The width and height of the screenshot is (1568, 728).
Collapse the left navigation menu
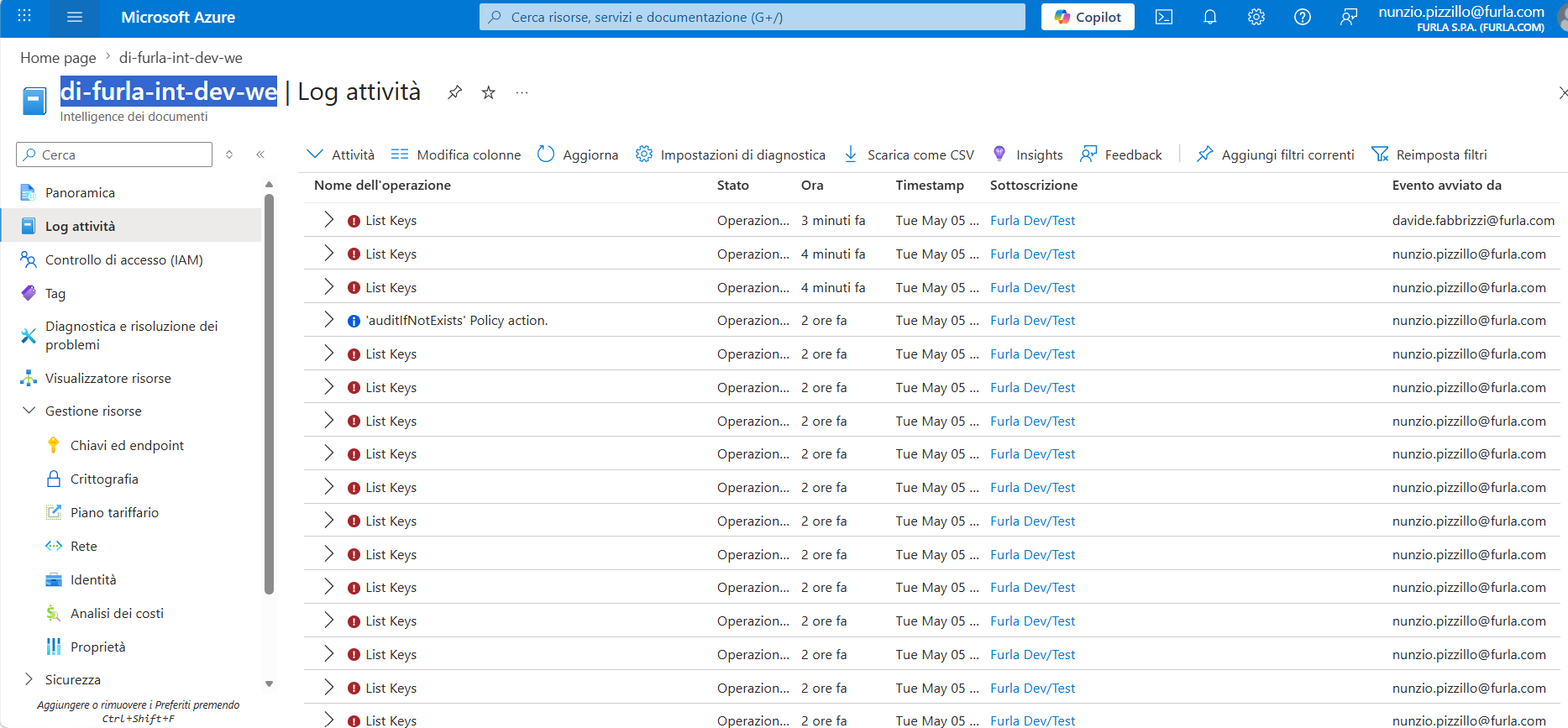click(x=260, y=155)
